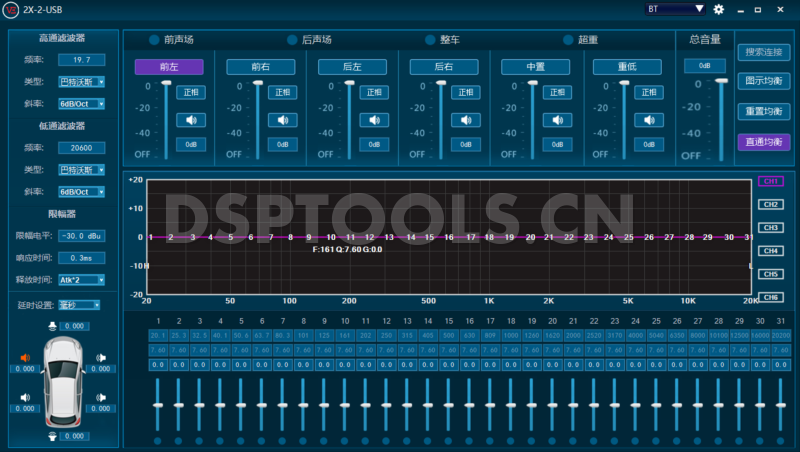Click 响应时间 field showing 0.3ms
This screenshot has width=800, height=452.
pyautogui.click(x=82, y=258)
